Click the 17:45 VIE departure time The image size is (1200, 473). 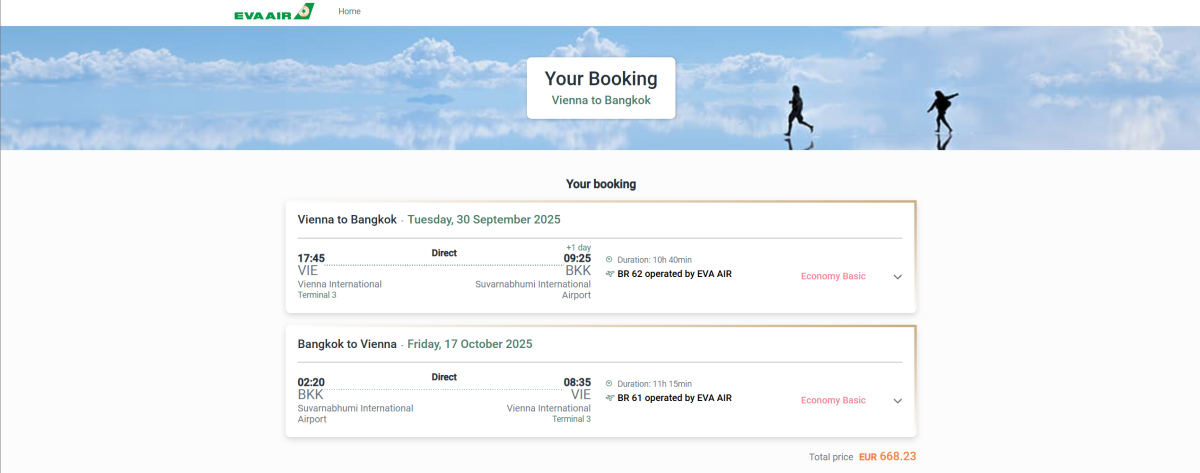point(311,258)
